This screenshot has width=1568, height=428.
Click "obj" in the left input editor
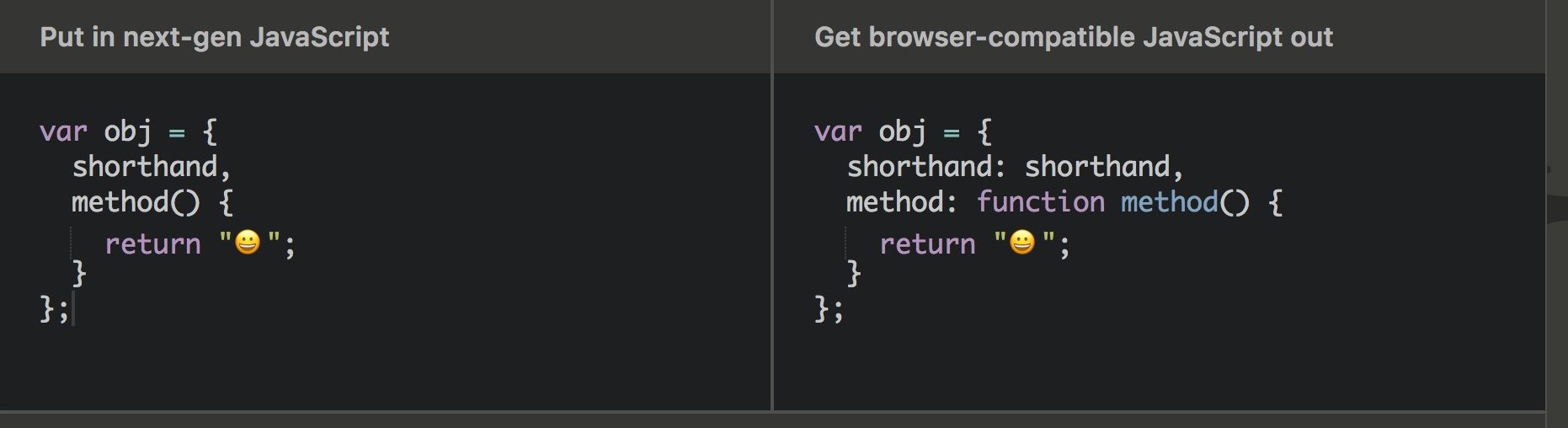click(x=127, y=131)
